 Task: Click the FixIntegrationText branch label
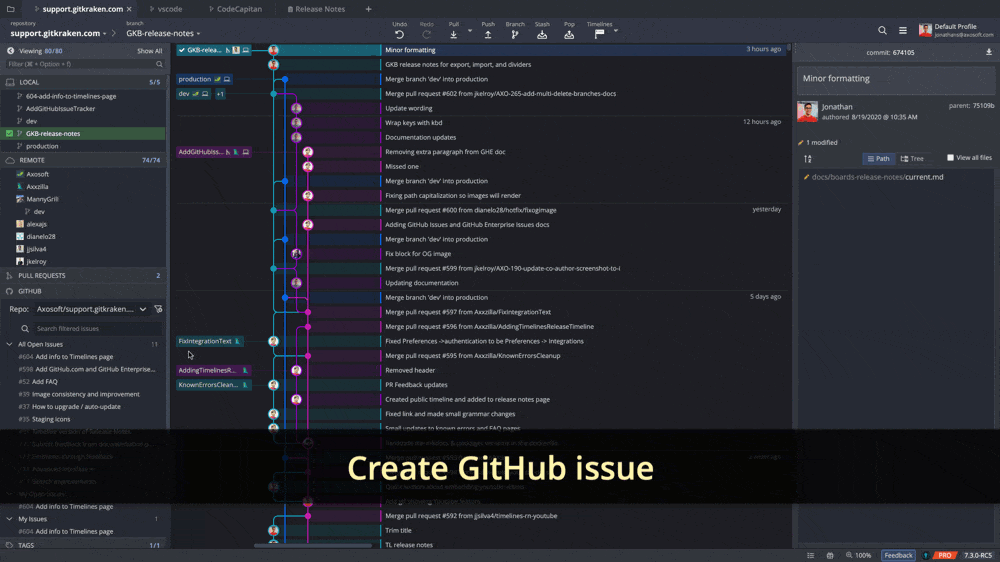click(209, 341)
